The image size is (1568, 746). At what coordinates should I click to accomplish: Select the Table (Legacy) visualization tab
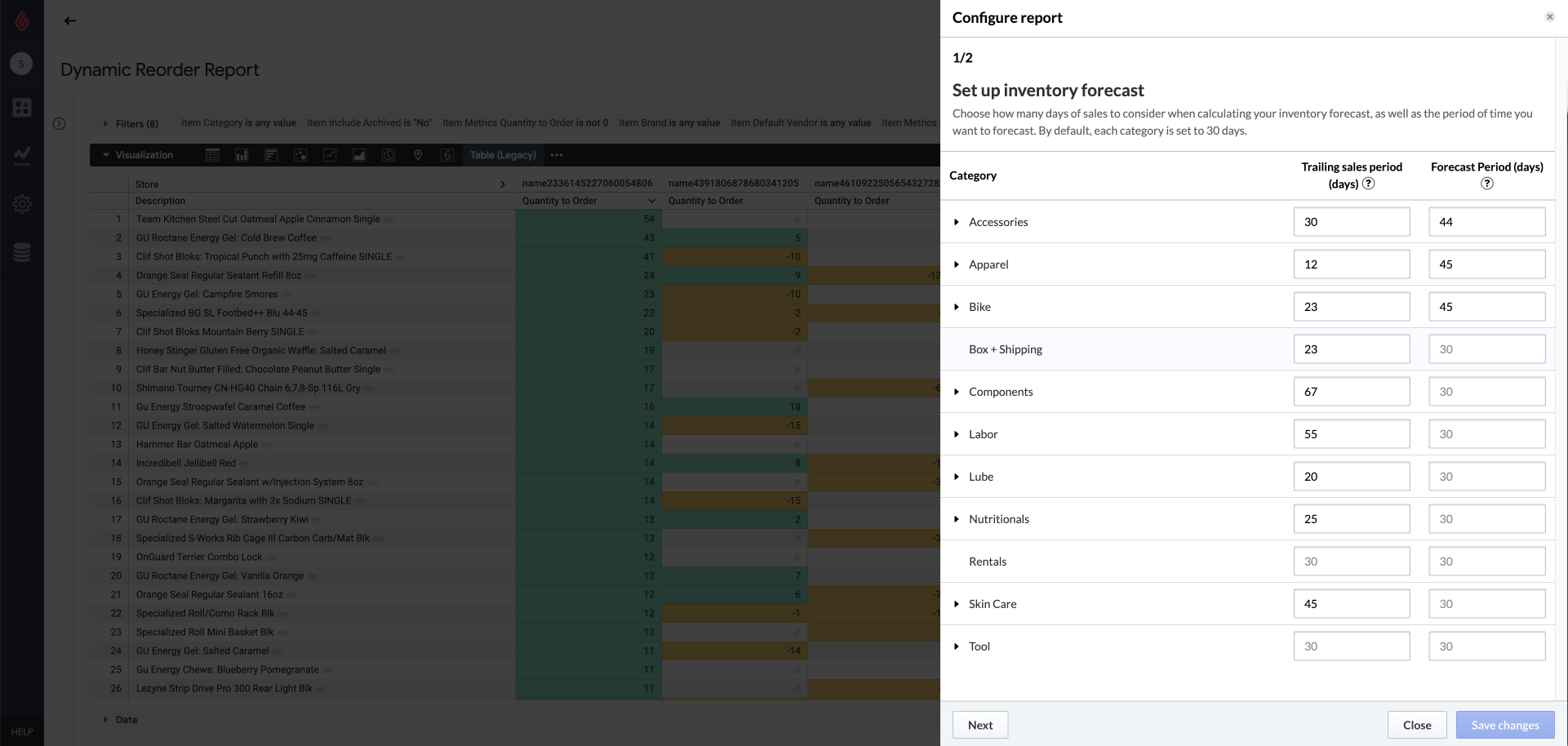[x=503, y=155]
